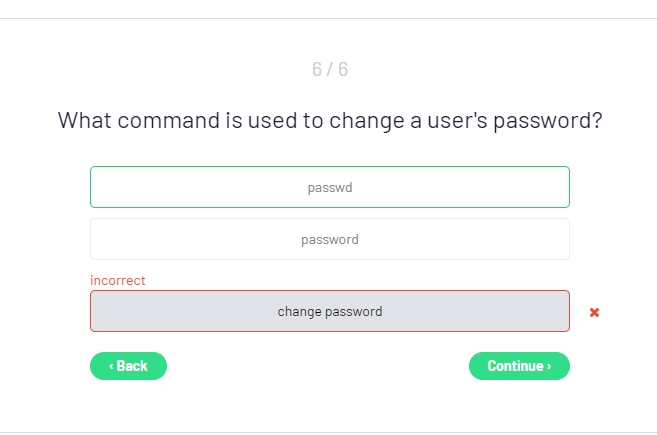This screenshot has height=435, width=657.
Task: Select the 'passwd' answer option
Action: (x=330, y=187)
